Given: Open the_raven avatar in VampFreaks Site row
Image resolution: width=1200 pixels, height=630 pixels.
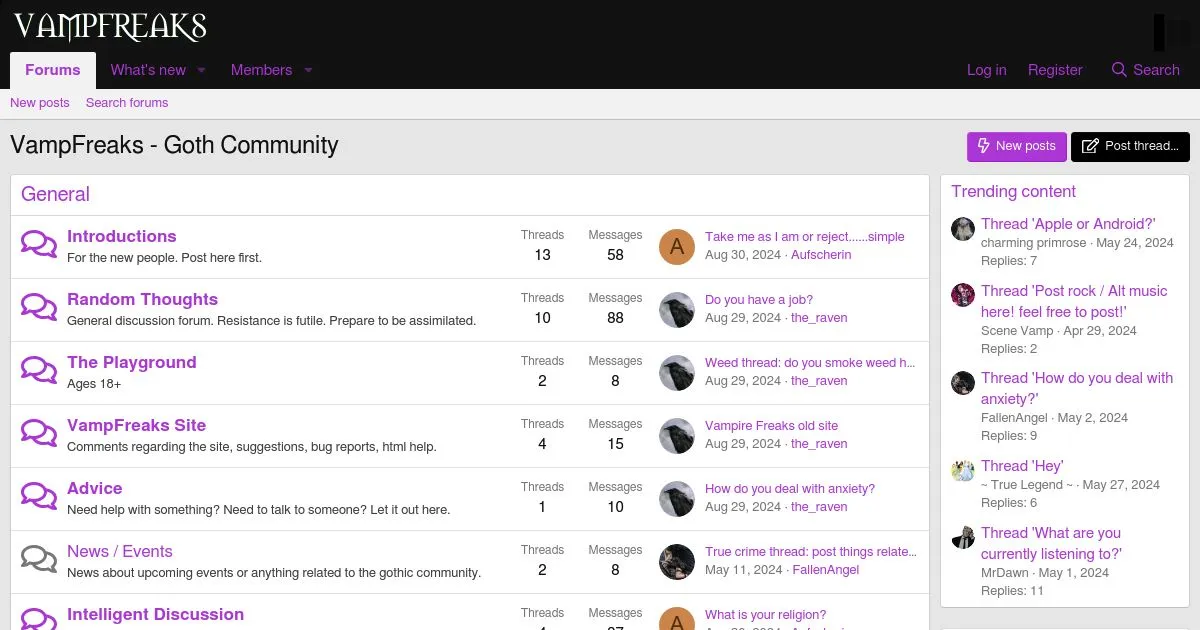Looking at the screenshot, I should pyautogui.click(x=677, y=436).
